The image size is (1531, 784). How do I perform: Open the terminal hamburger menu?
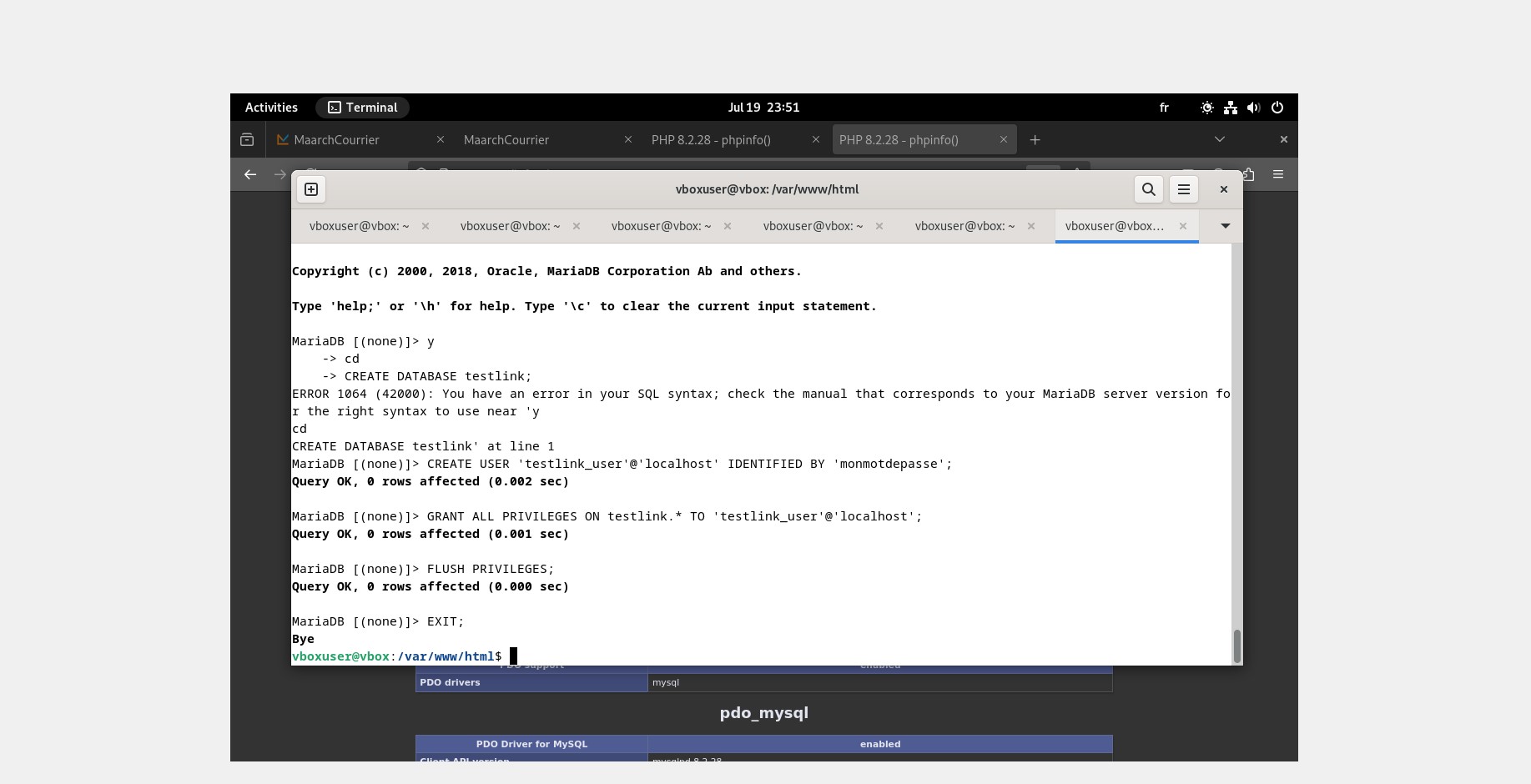[x=1183, y=189]
